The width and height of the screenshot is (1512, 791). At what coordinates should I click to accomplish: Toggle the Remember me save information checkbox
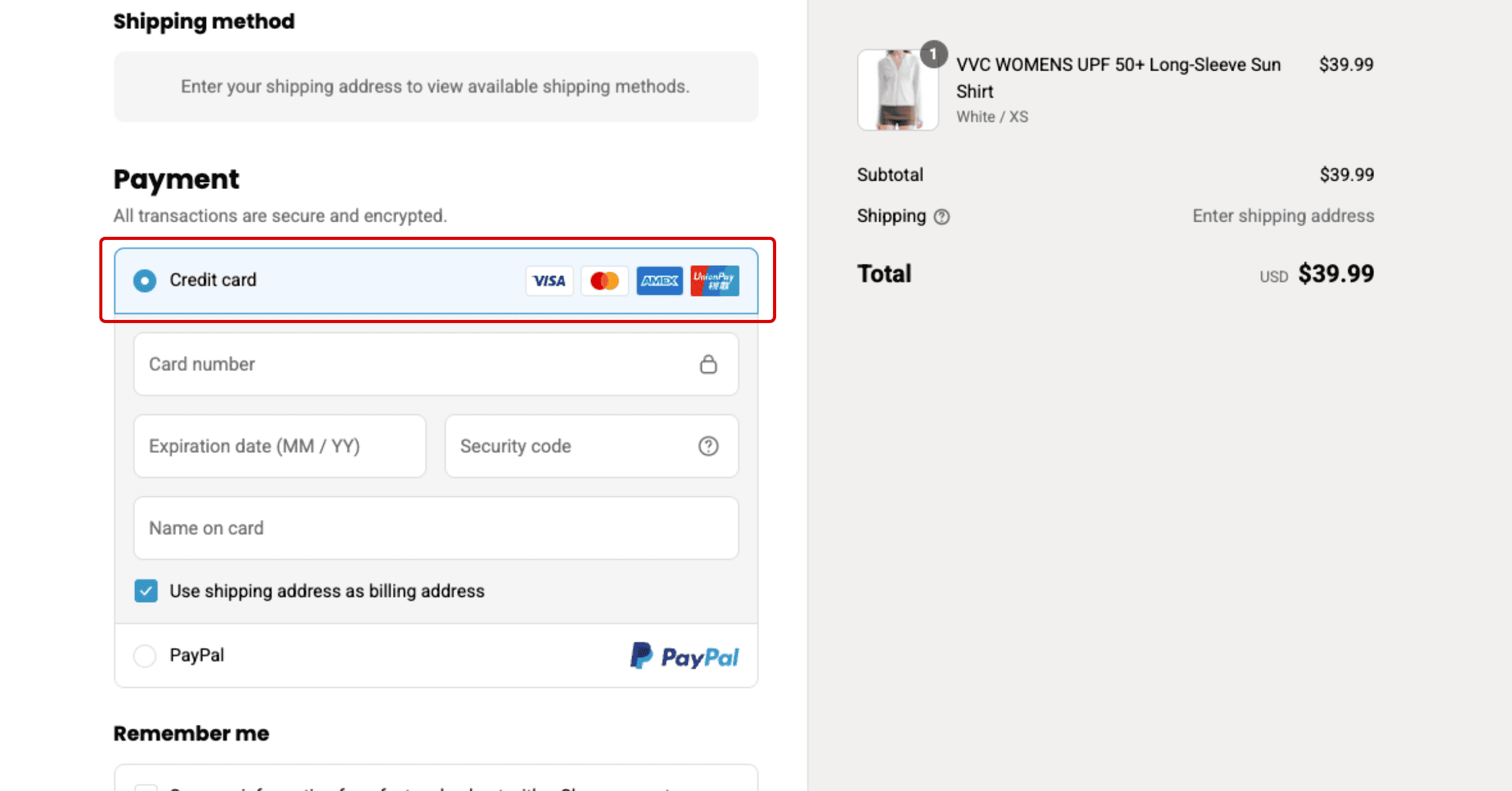[x=146, y=787]
